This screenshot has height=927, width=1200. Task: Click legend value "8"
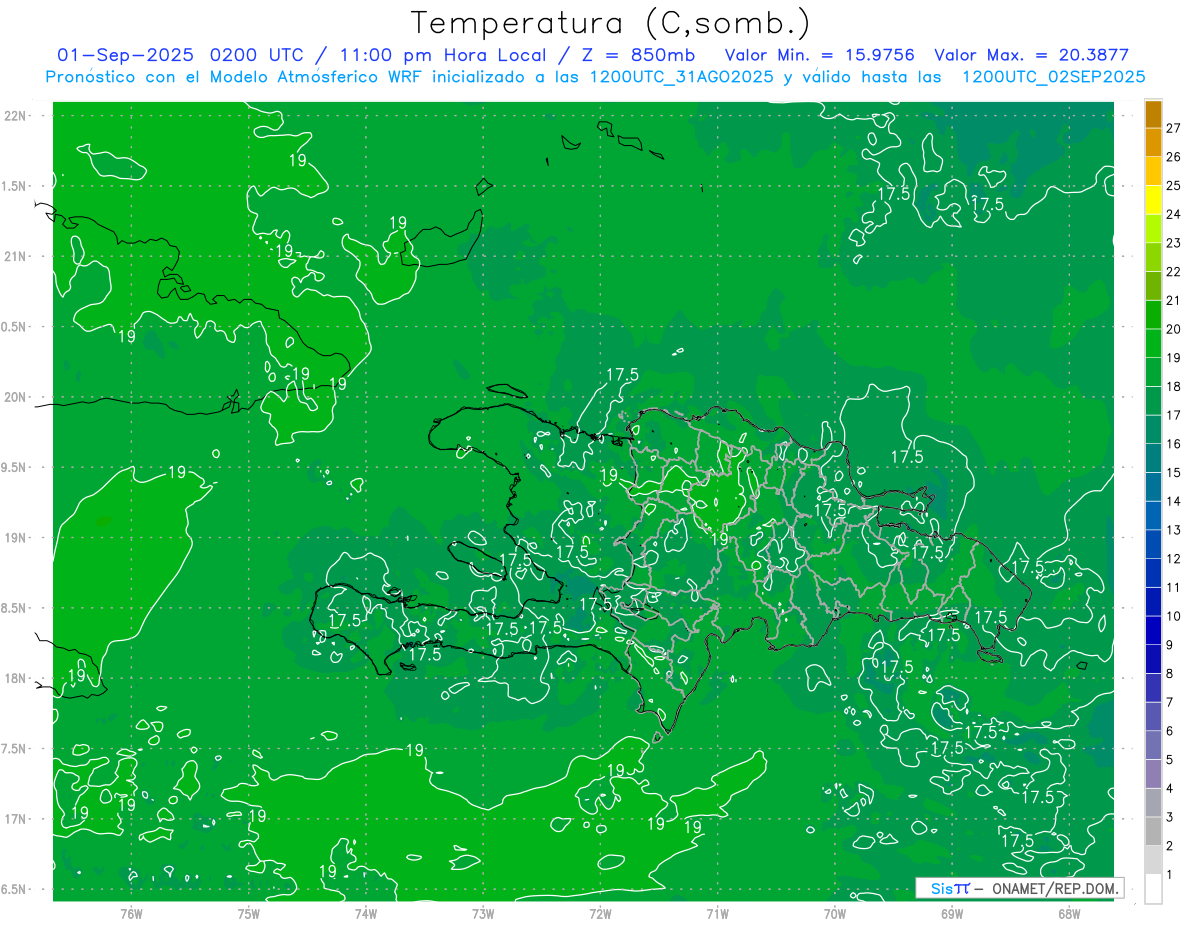(x=1170, y=674)
